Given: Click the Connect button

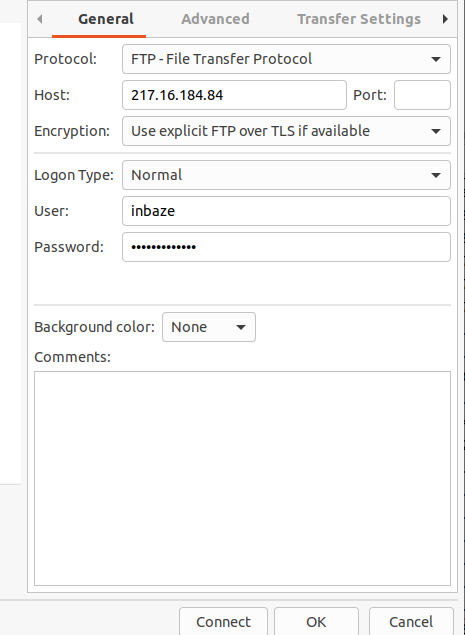Looking at the screenshot, I should (224, 622).
